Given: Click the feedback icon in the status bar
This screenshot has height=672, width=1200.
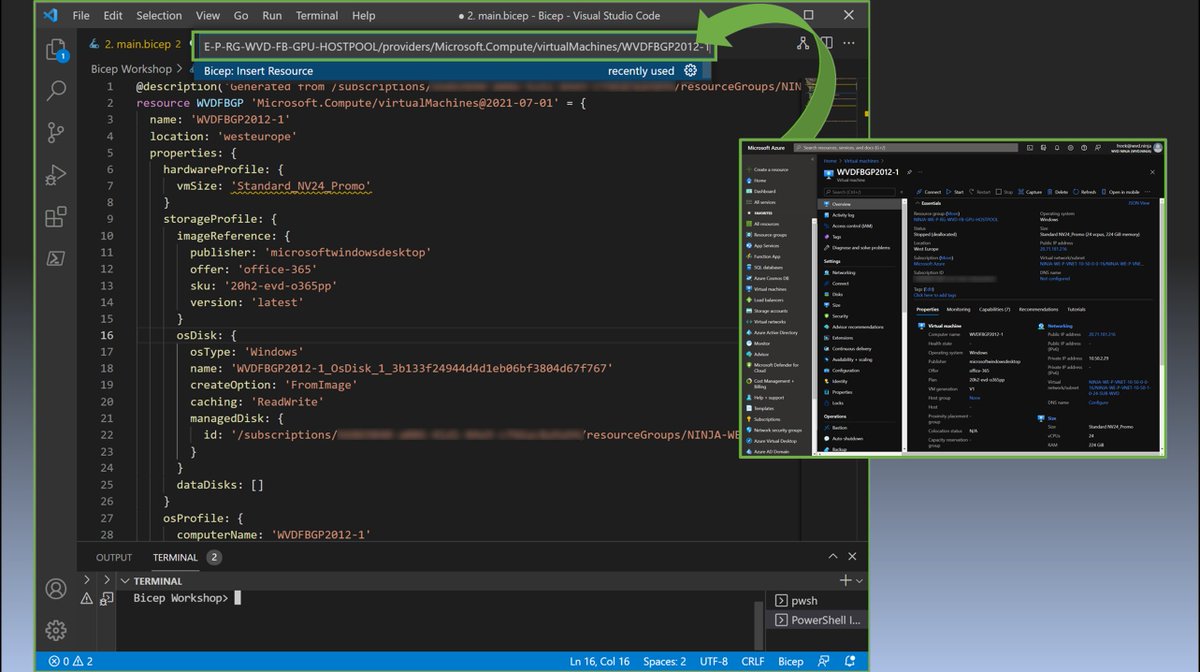Looking at the screenshot, I should (x=824, y=661).
